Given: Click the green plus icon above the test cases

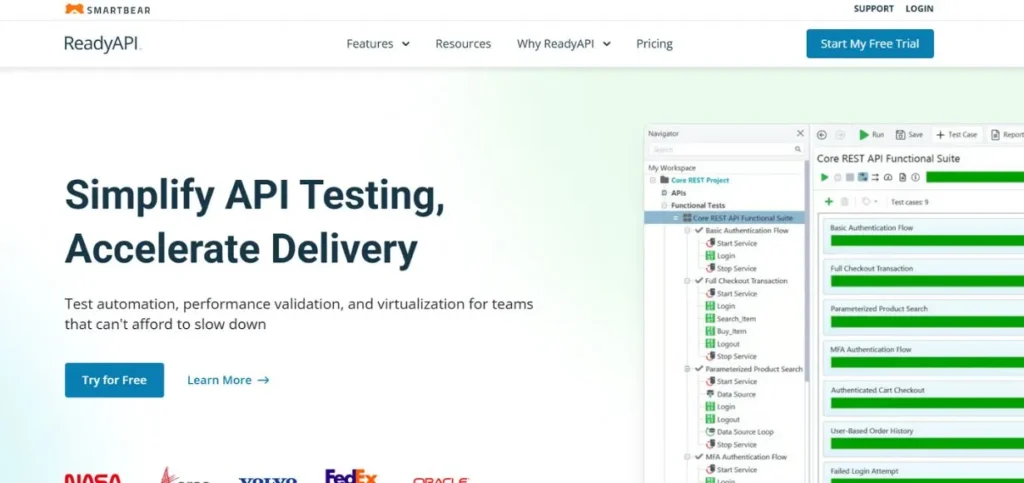Looking at the screenshot, I should point(829,202).
